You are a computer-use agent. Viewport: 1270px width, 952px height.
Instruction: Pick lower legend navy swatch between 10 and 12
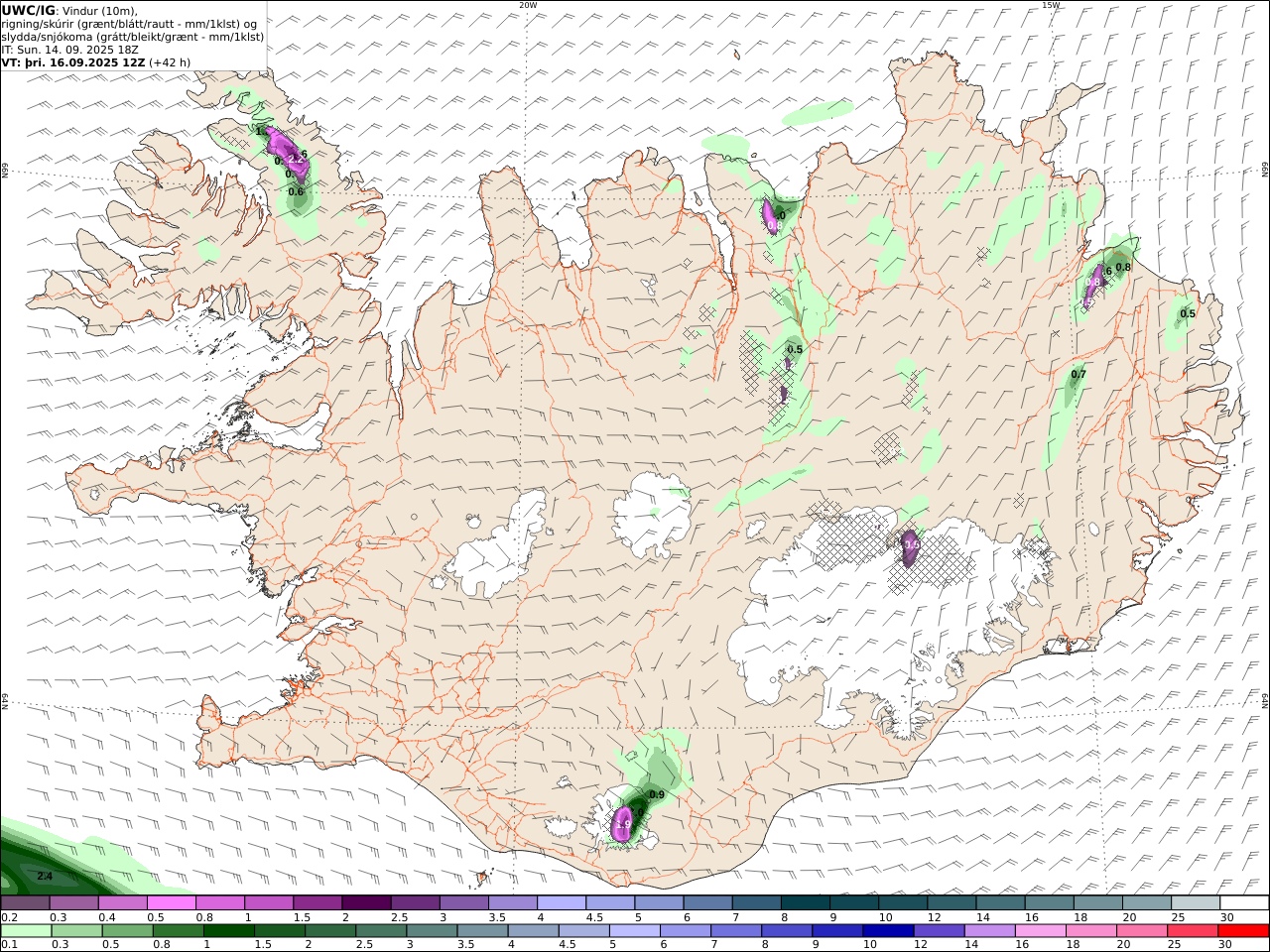(x=888, y=931)
